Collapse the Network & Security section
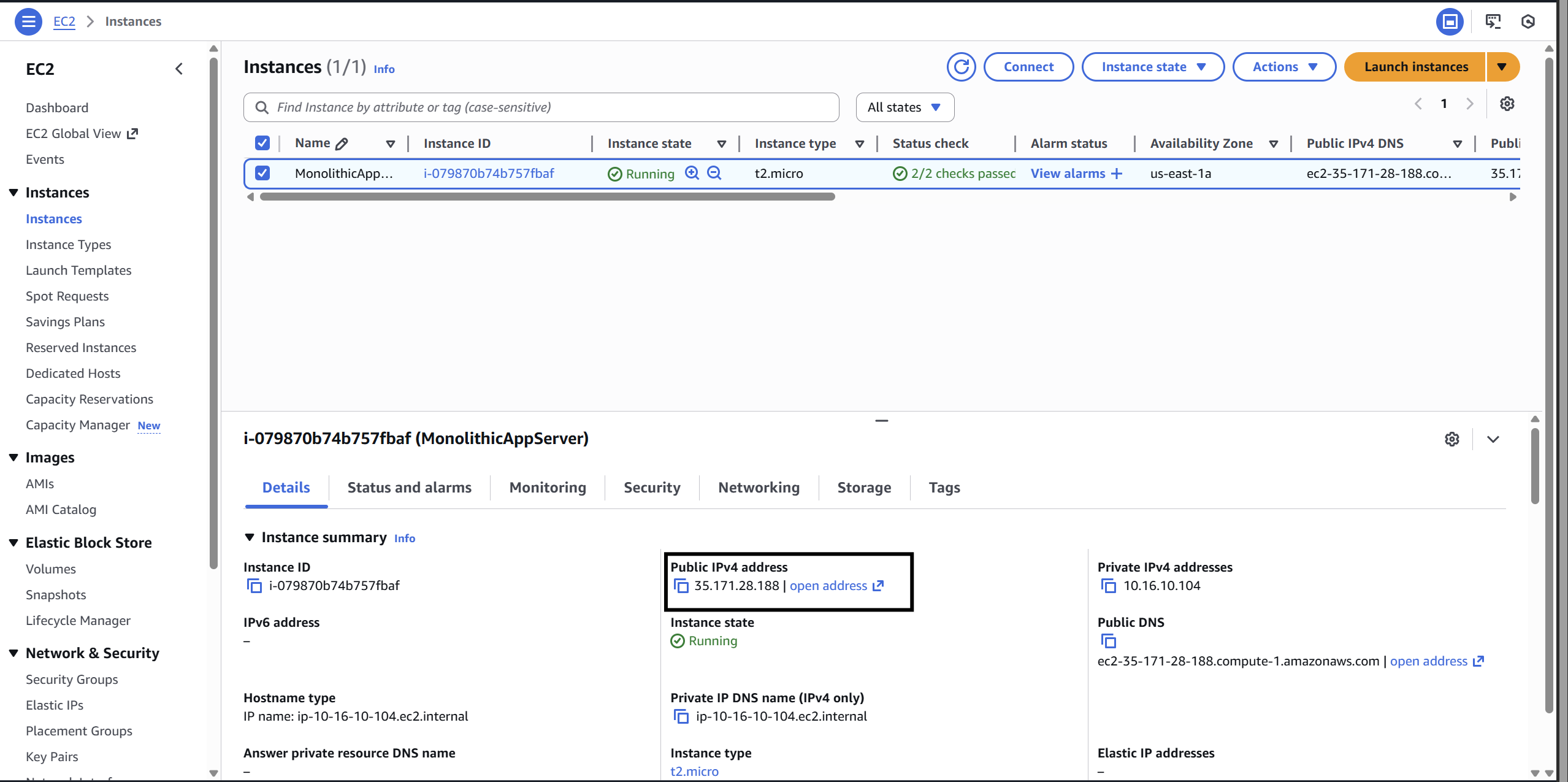 coord(13,653)
